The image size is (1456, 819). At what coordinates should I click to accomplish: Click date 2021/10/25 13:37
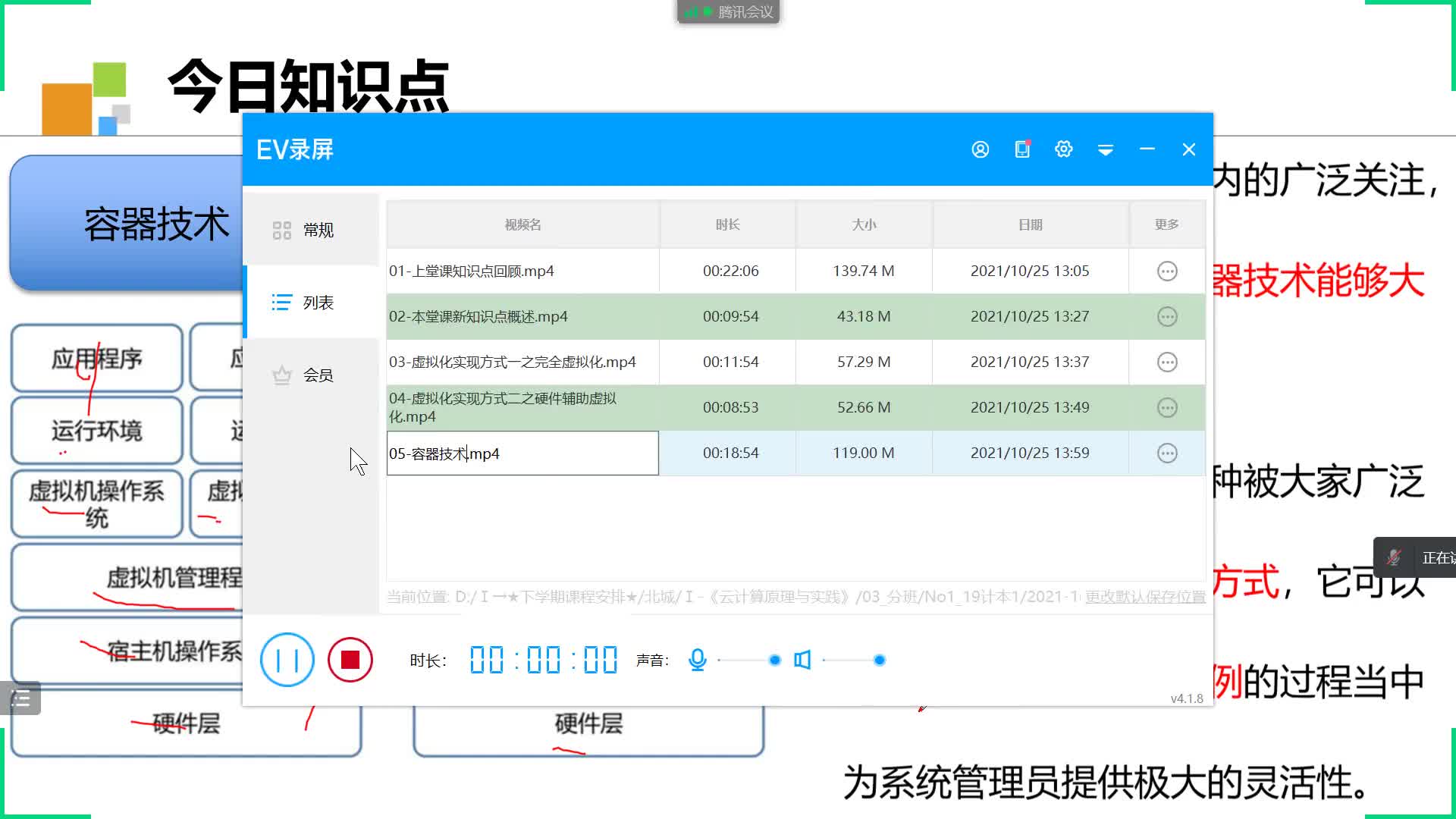pyautogui.click(x=1030, y=362)
